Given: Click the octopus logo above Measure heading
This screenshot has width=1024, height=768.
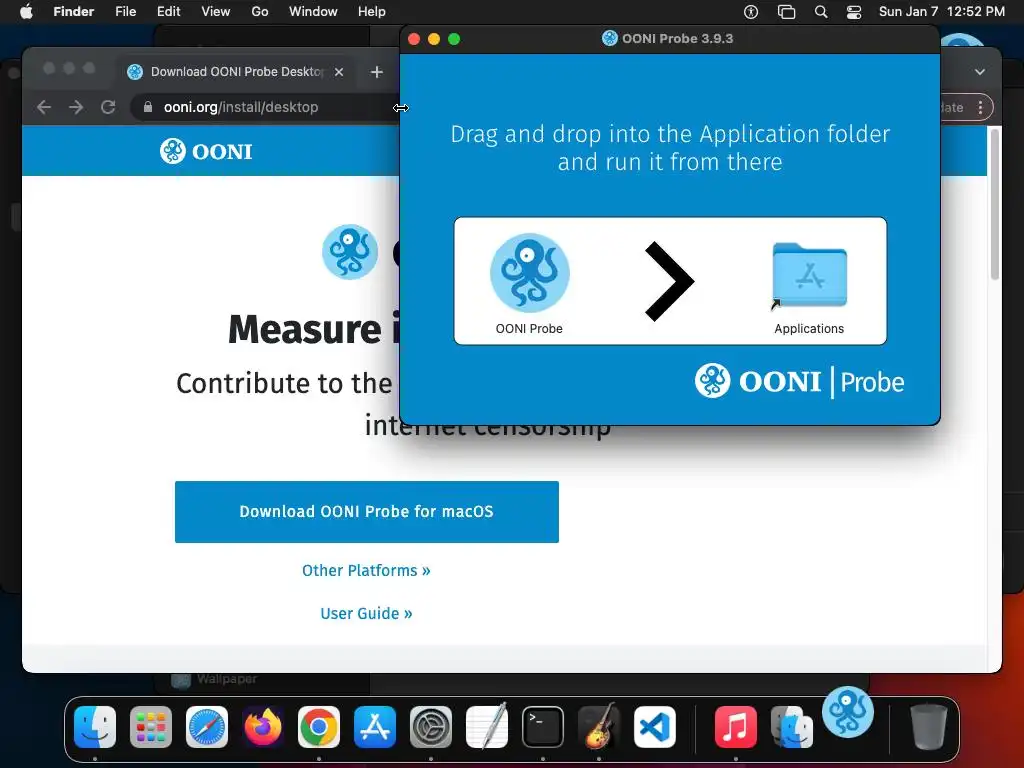Looking at the screenshot, I should [x=350, y=252].
